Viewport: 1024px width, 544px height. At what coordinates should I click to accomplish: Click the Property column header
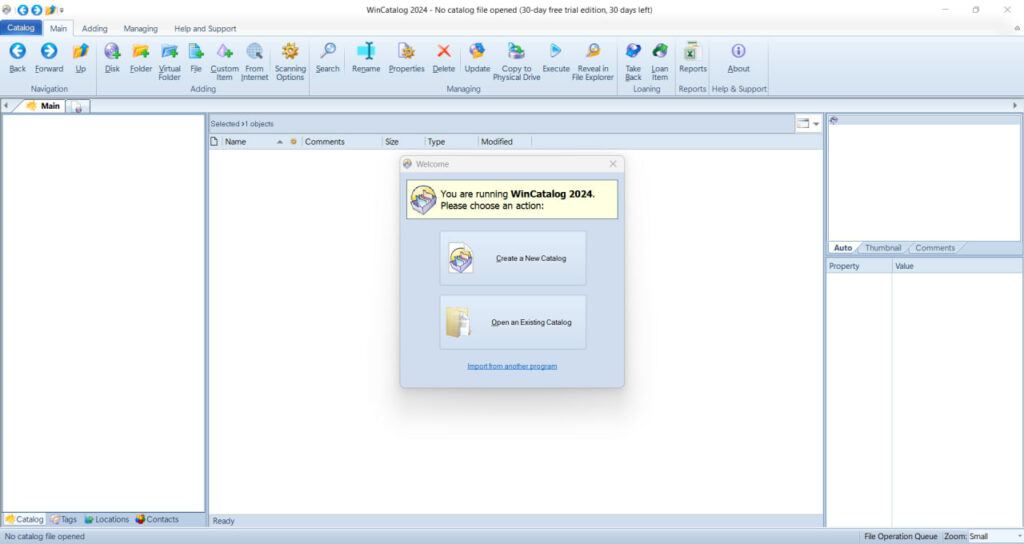pos(859,266)
